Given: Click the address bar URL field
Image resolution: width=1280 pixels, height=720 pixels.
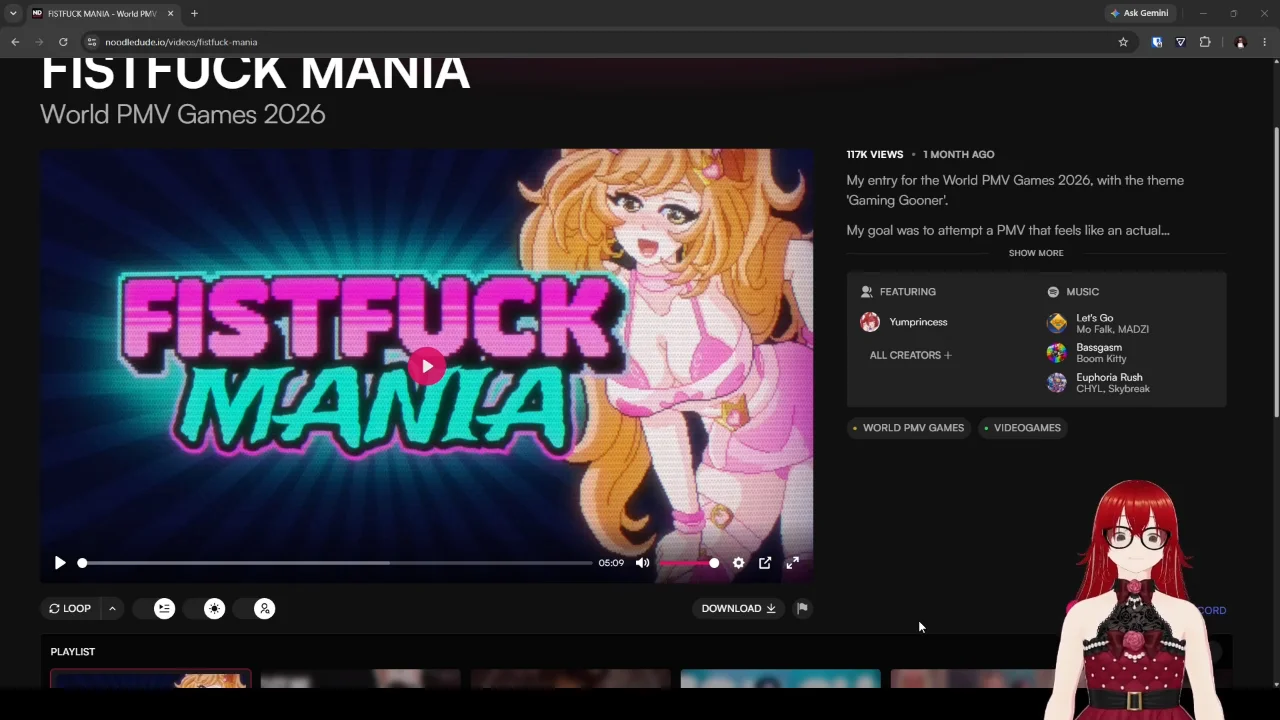Looking at the screenshot, I should pos(600,42).
